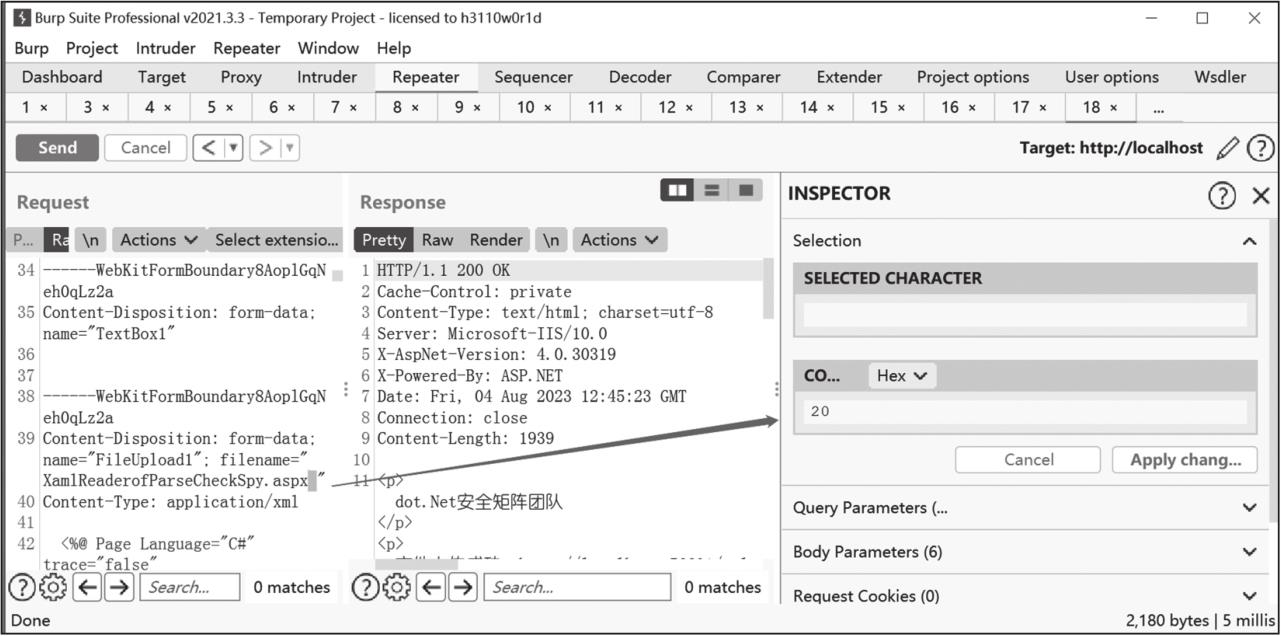
Task: Toggle non-printable characters in response
Action: (550, 240)
